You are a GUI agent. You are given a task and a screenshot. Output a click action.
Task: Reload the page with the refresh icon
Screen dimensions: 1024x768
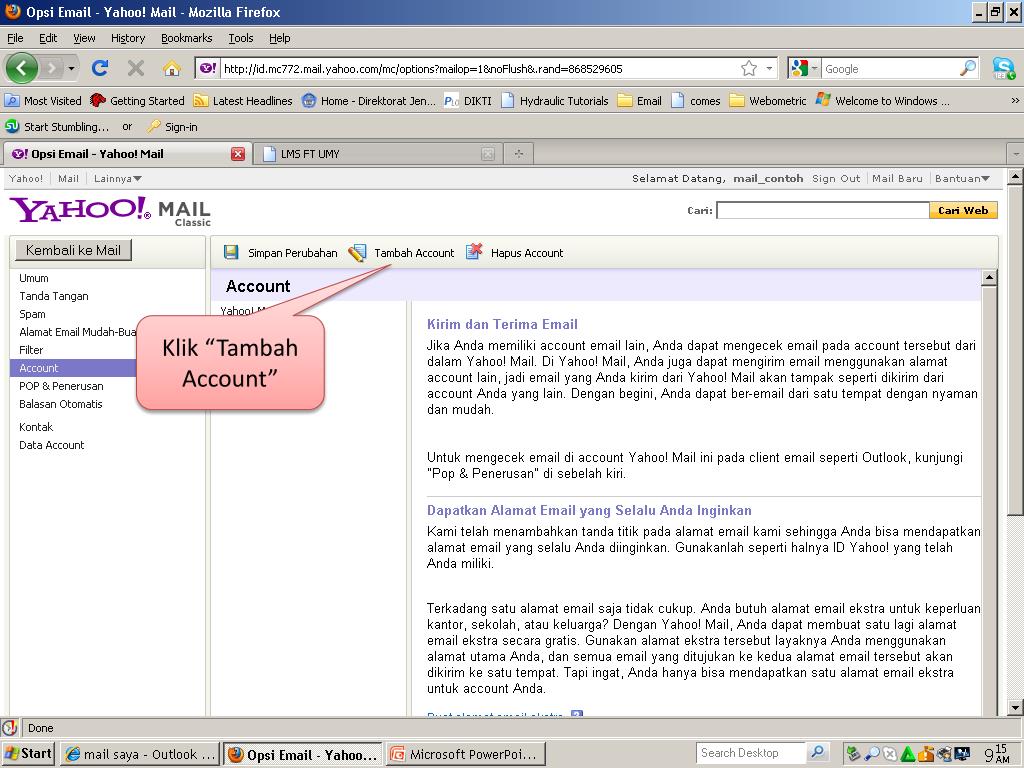pos(100,68)
